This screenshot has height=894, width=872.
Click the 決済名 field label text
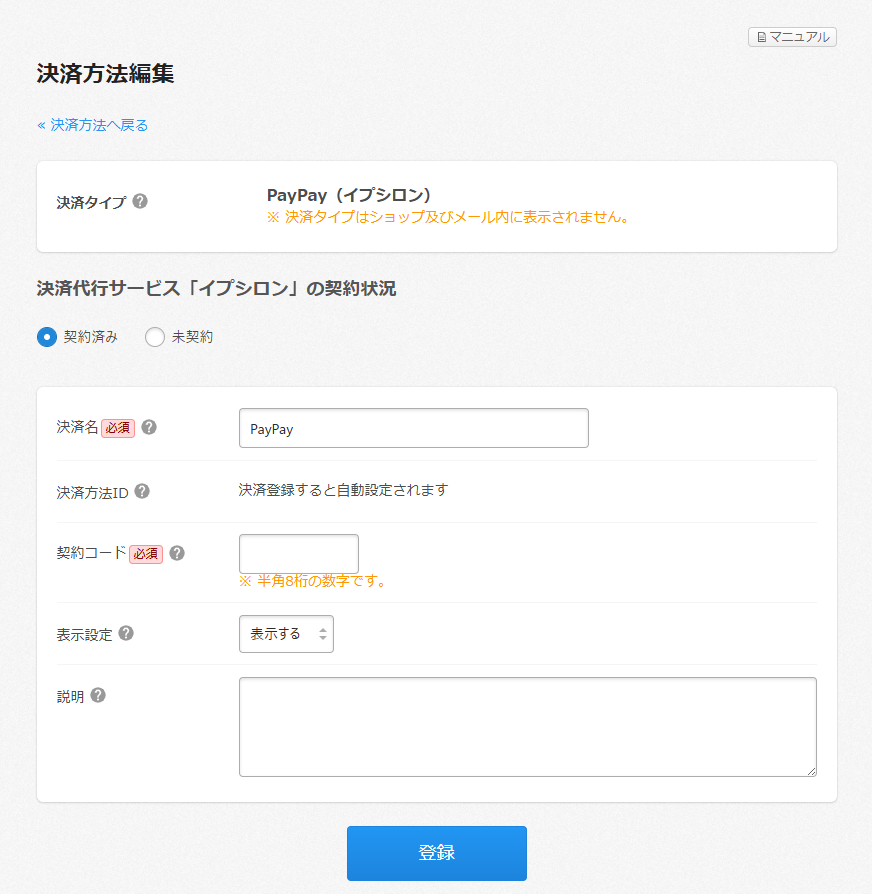pos(77,427)
